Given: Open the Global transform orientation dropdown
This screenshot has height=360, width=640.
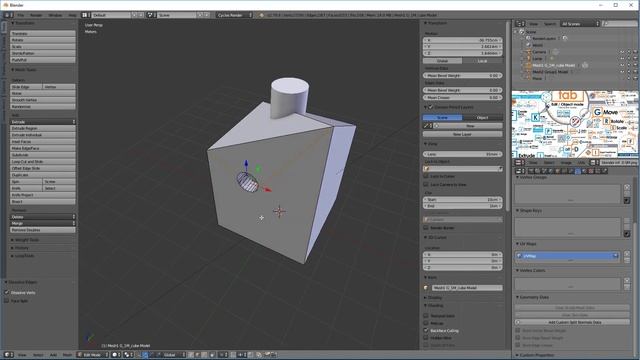Looking at the screenshot, I should click(x=174, y=355).
